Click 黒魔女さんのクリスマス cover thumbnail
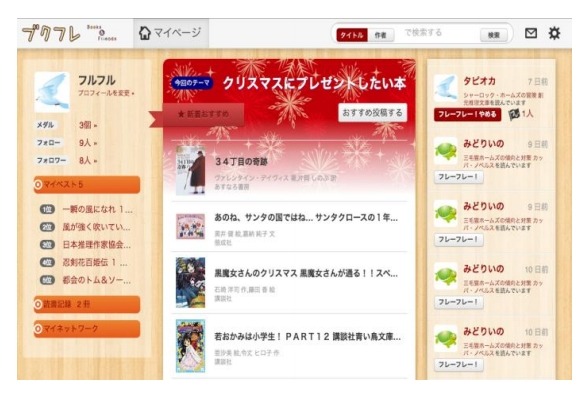Viewport: 586px width, 399px height. click(191, 282)
